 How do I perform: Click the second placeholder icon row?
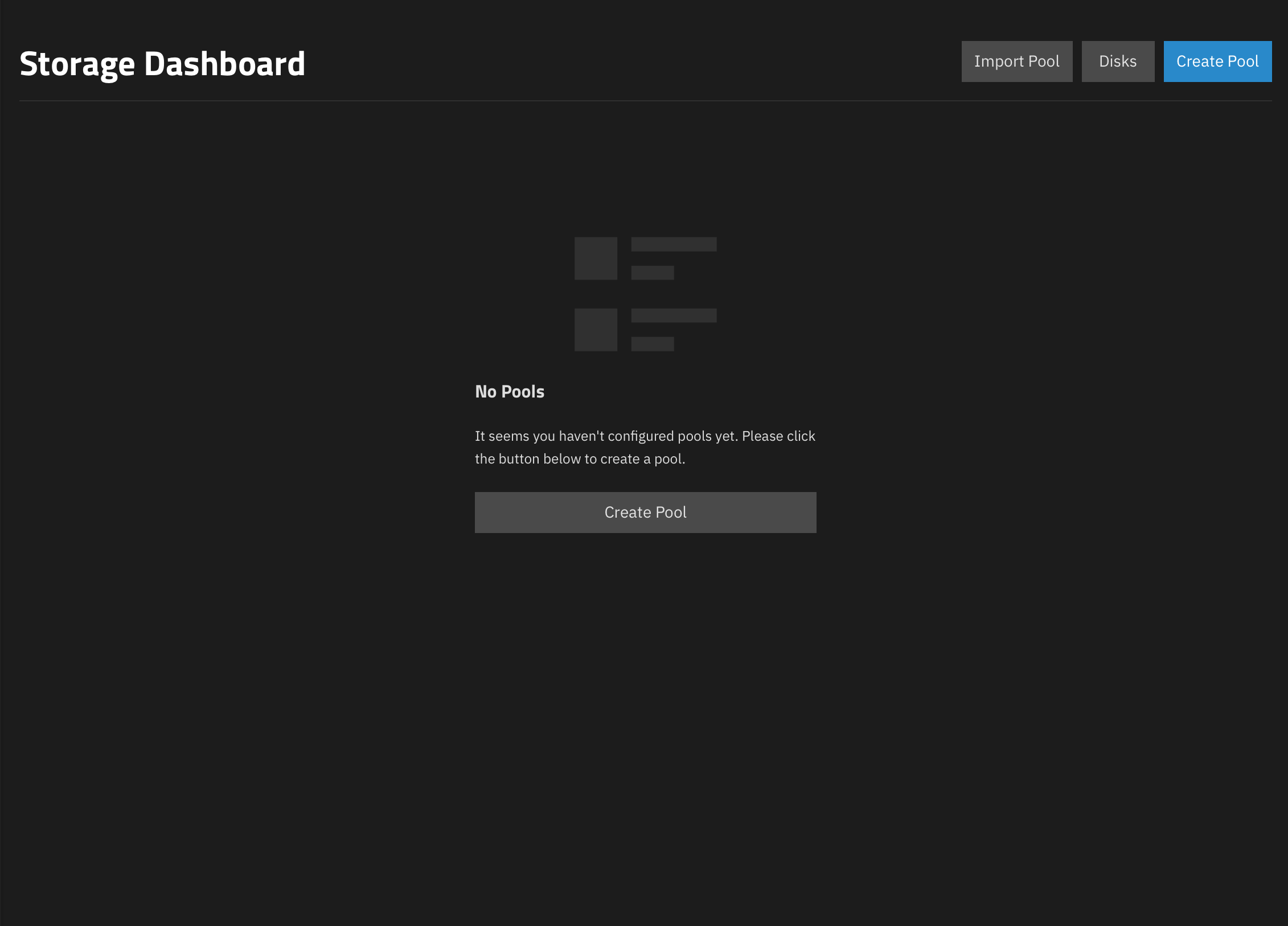point(645,329)
